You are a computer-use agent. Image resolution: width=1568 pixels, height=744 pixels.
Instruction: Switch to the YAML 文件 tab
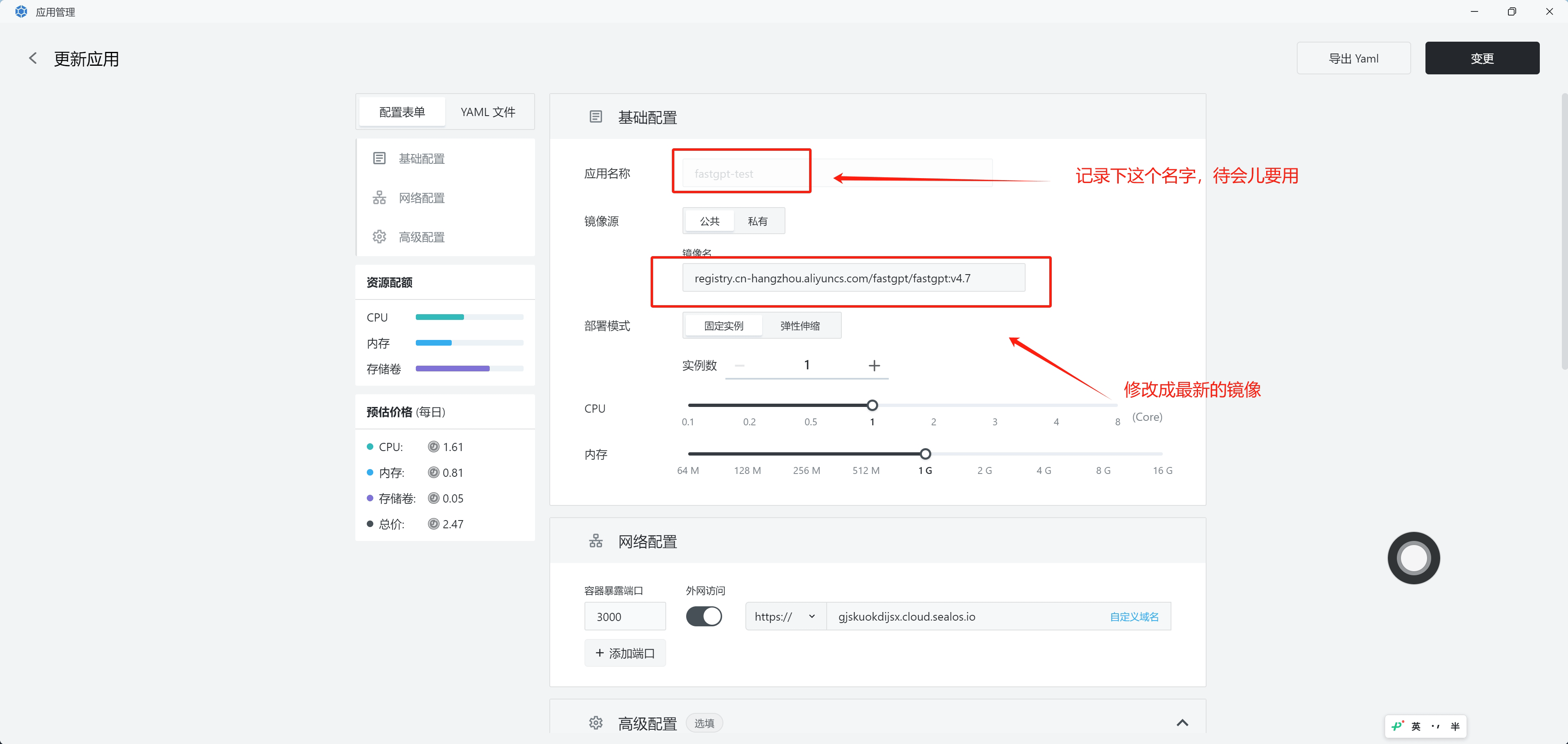pos(488,112)
